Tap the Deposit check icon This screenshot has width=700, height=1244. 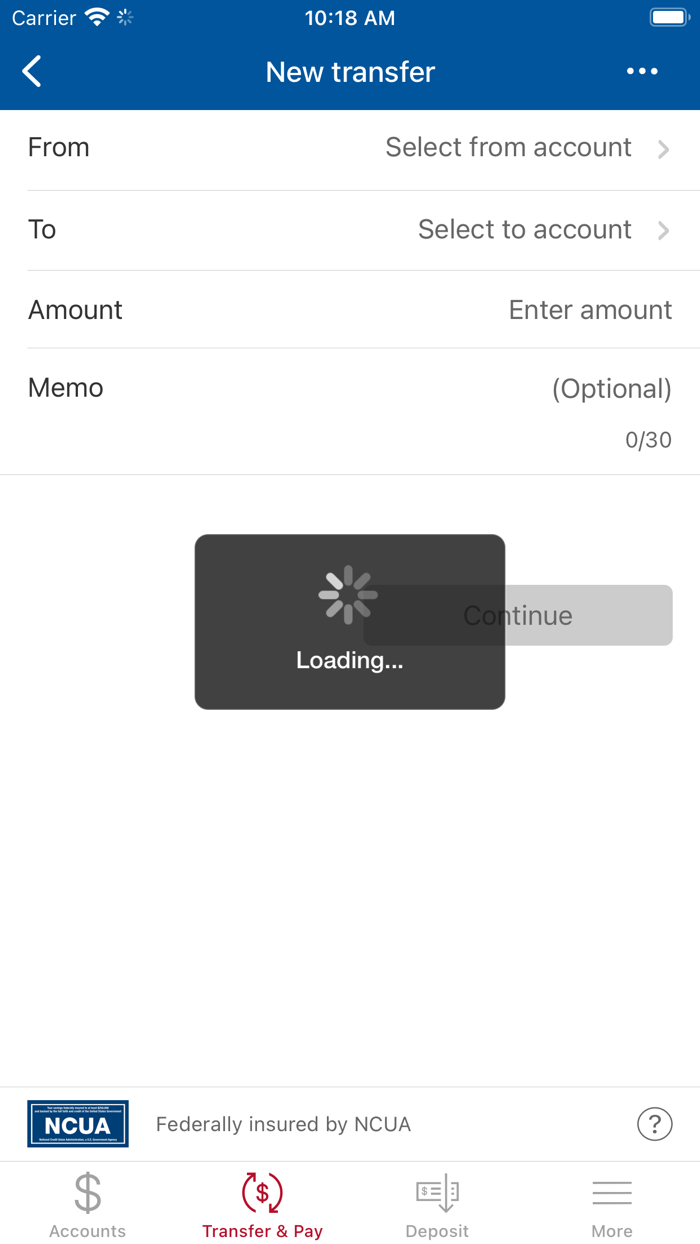coord(437,1192)
